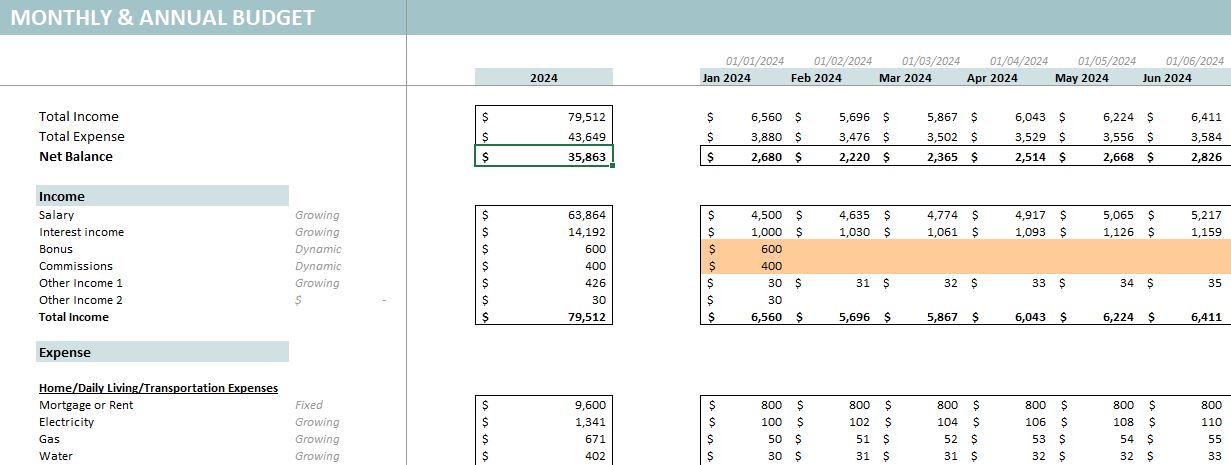Select the 01/01/2024 date cell
Image resolution: width=1231 pixels, height=465 pixels.
pyautogui.click(x=755, y=61)
